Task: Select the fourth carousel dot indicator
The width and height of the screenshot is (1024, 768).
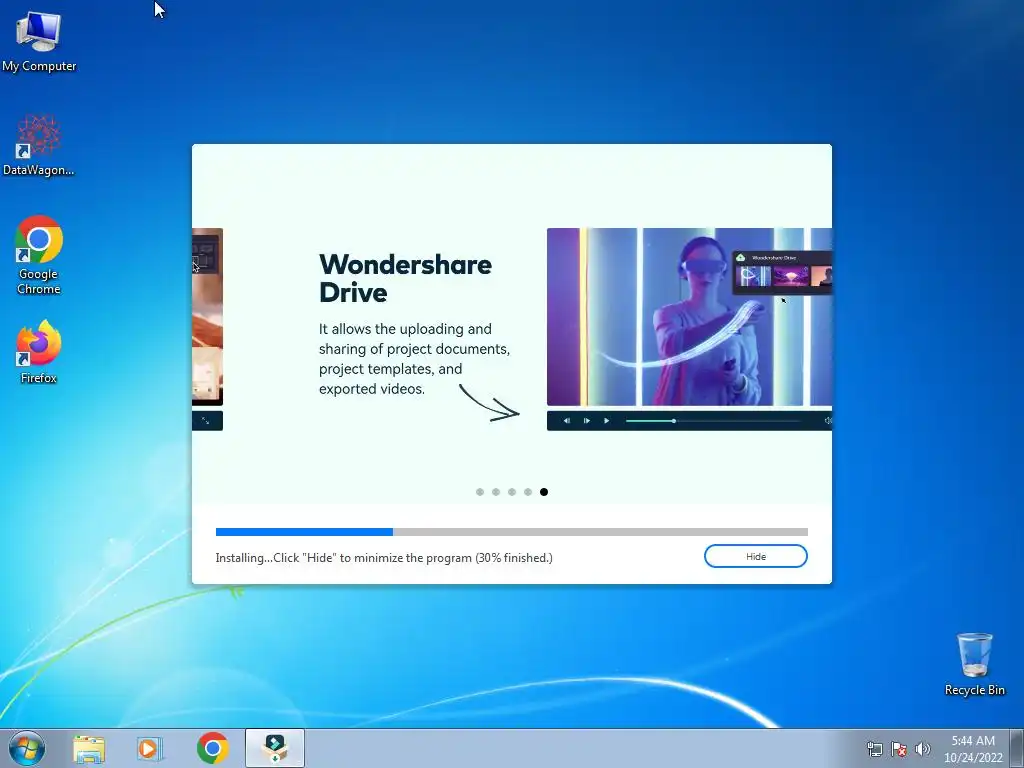Action: [x=528, y=492]
